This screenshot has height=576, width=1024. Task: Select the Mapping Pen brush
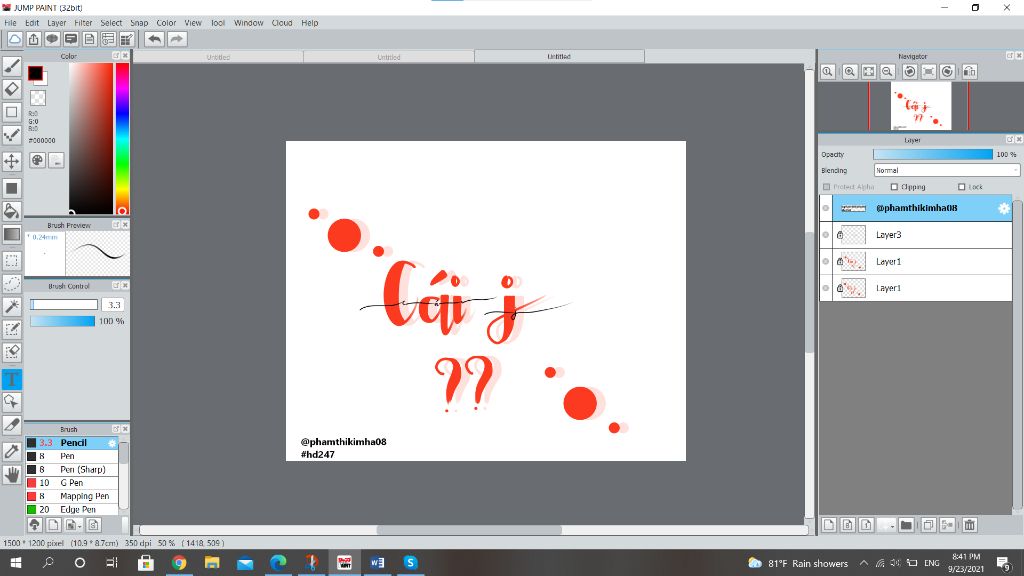(x=72, y=496)
